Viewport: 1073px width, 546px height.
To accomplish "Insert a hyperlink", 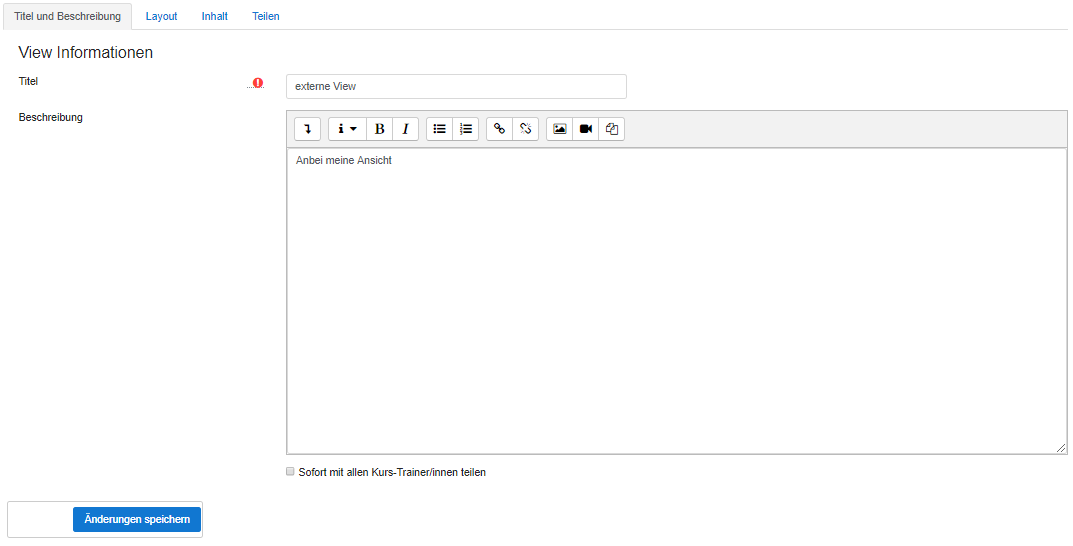I will [x=500, y=129].
